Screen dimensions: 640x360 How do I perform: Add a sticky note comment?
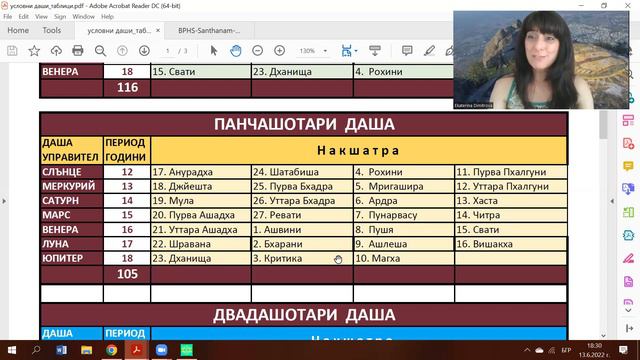tap(407, 51)
